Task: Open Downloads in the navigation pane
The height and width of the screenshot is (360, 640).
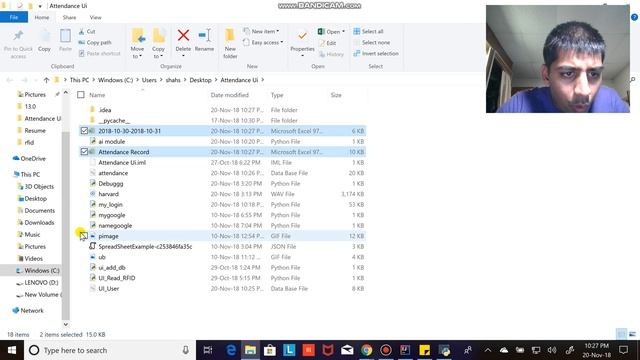Action: (x=36, y=222)
